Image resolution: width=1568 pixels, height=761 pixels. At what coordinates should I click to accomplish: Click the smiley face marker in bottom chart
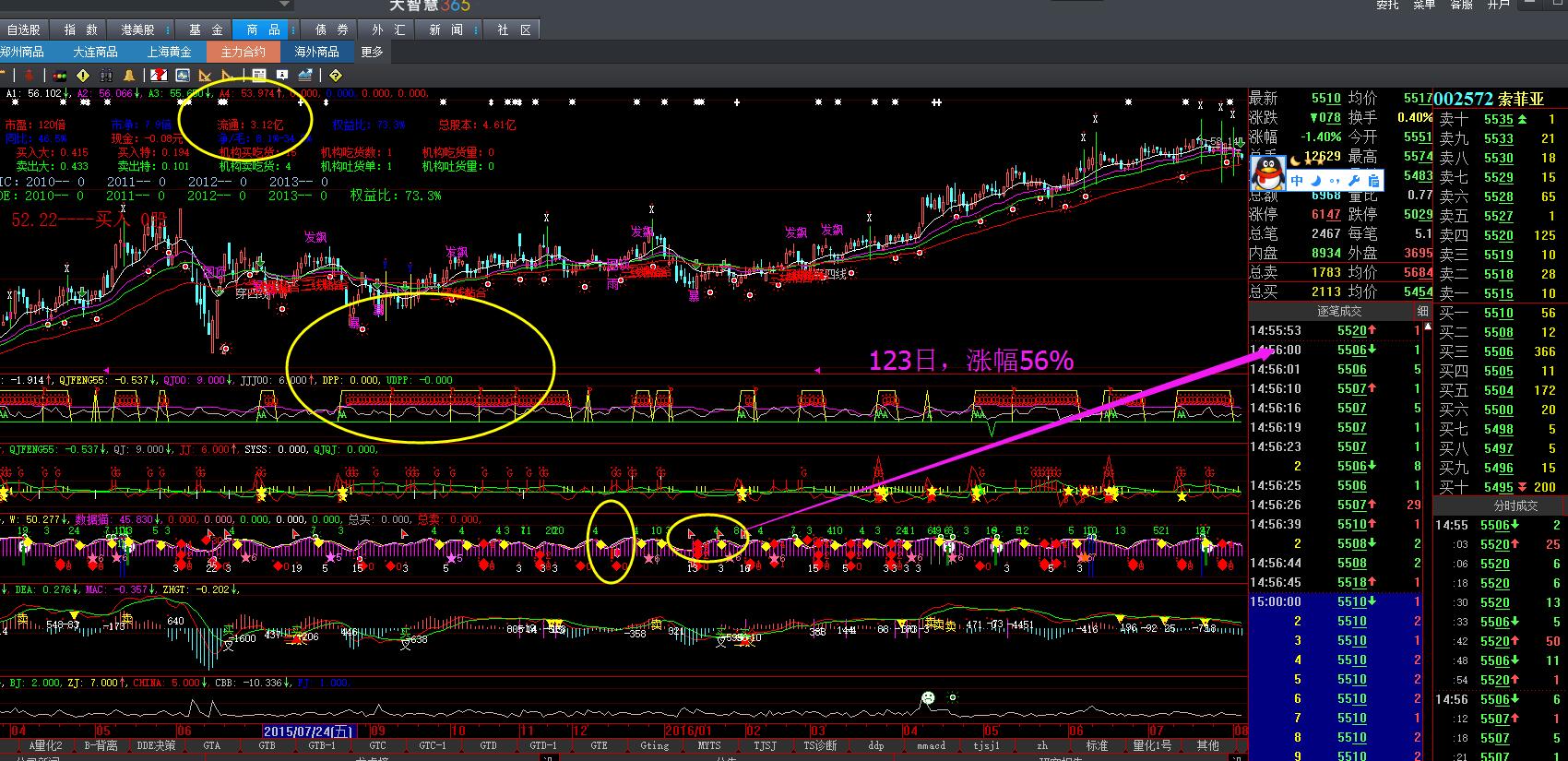click(928, 697)
